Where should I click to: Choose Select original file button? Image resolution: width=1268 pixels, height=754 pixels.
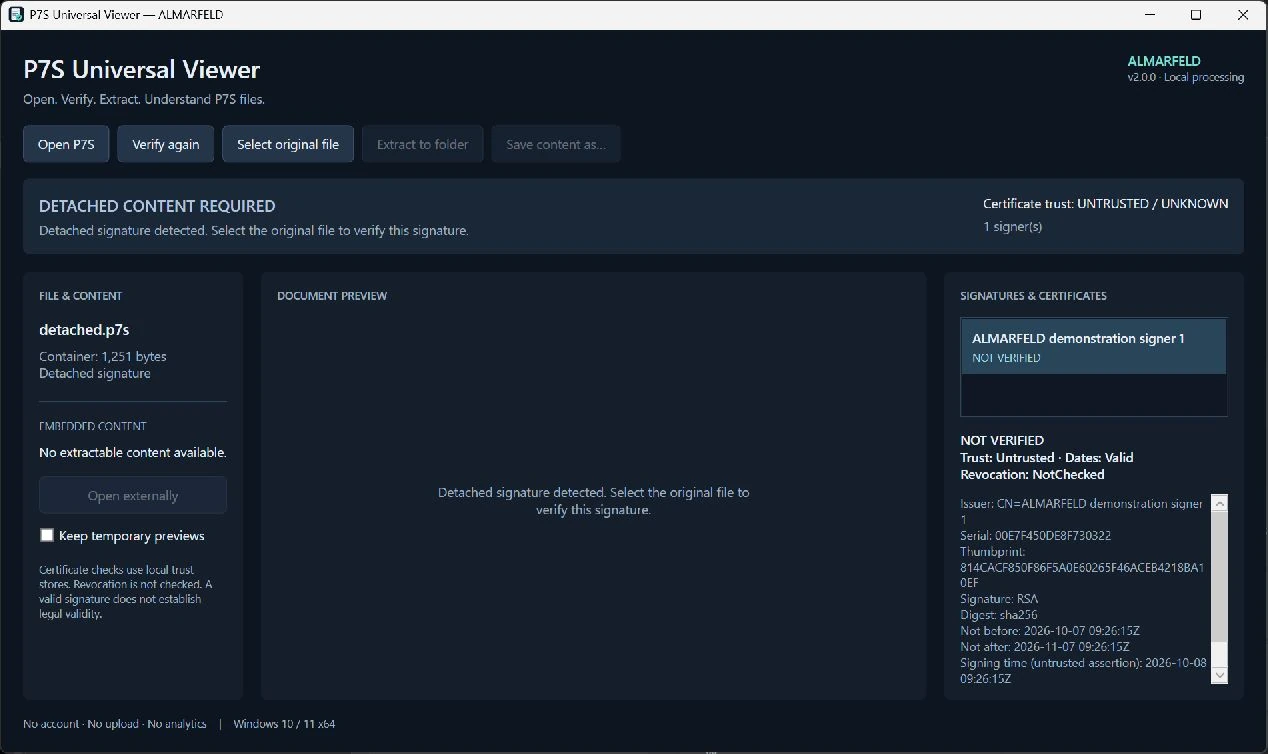tap(288, 144)
